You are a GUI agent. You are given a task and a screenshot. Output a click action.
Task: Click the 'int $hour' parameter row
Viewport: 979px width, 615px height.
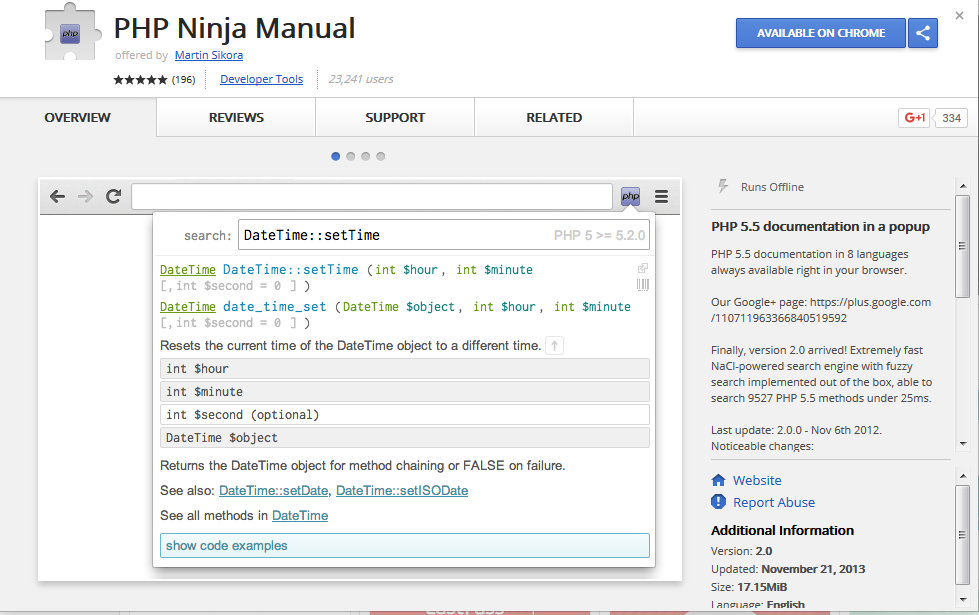405,368
